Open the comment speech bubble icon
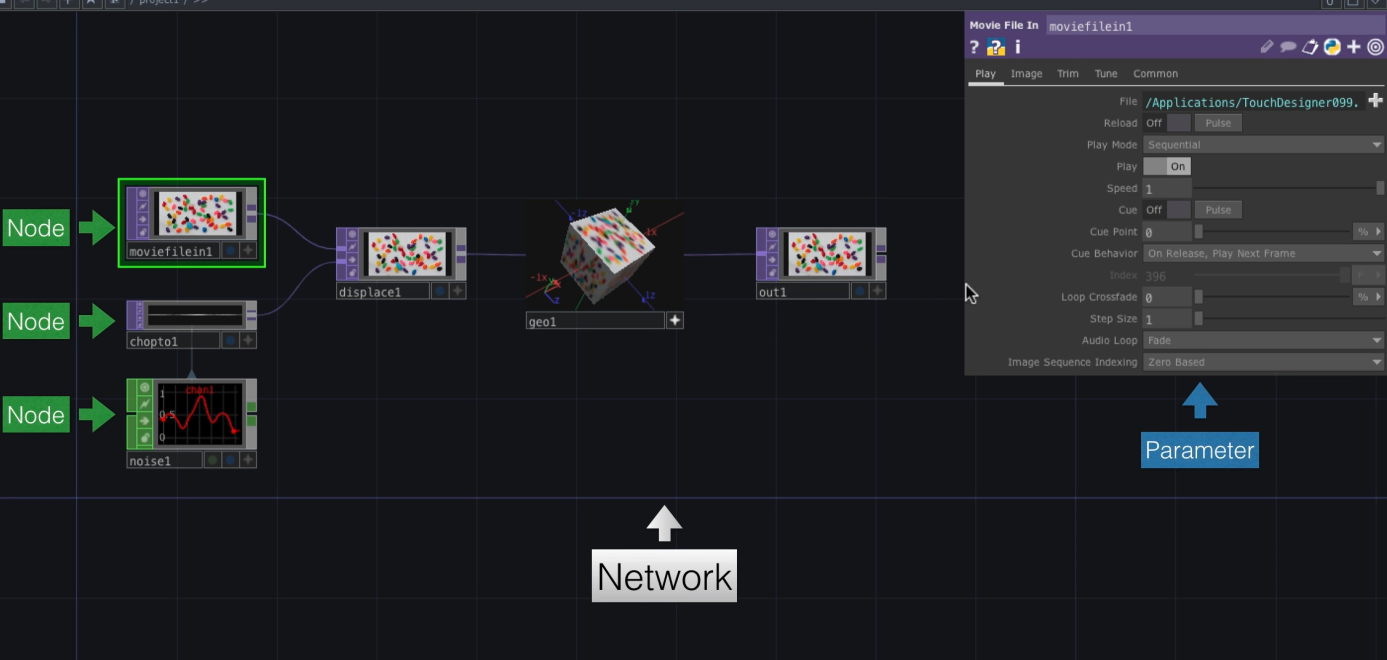The height and width of the screenshot is (660, 1387). (x=1289, y=47)
